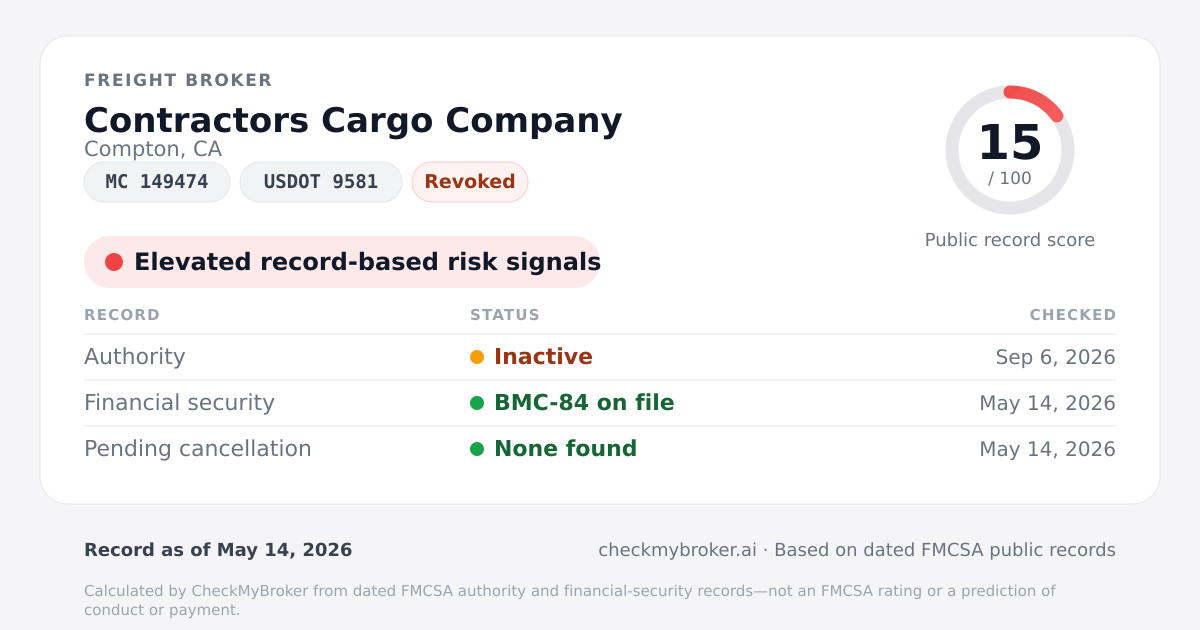Image resolution: width=1200 pixels, height=630 pixels.
Task: Click the score number 15
Action: coord(1010,143)
